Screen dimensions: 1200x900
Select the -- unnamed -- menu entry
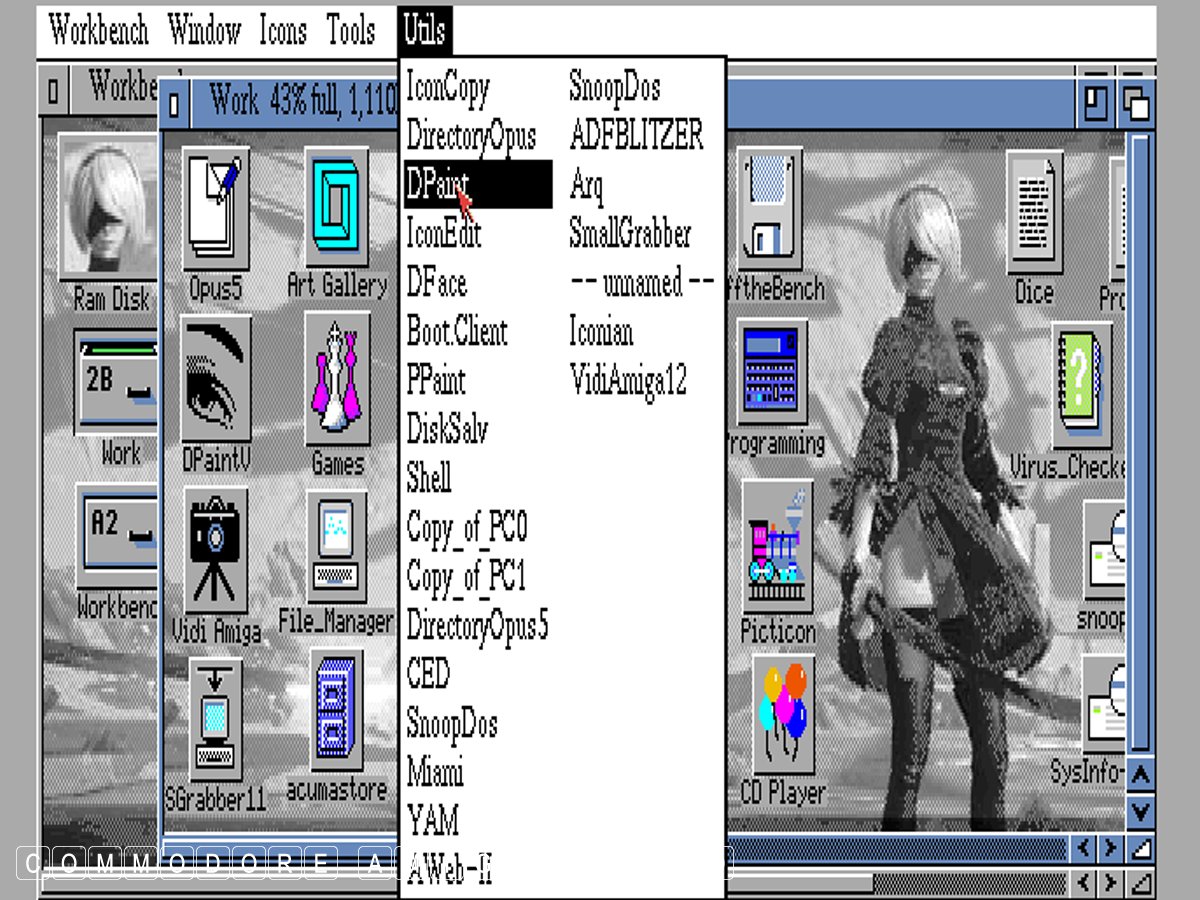(x=641, y=282)
